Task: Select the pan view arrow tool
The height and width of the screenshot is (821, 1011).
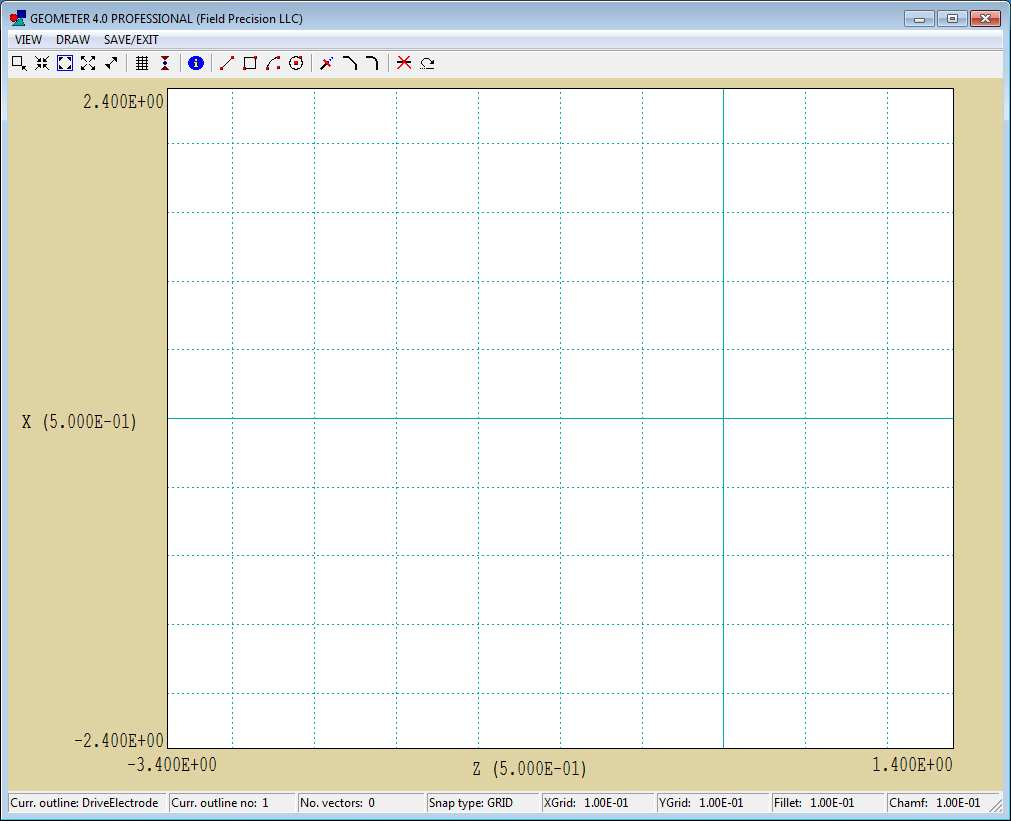Action: (x=110, y=63)
